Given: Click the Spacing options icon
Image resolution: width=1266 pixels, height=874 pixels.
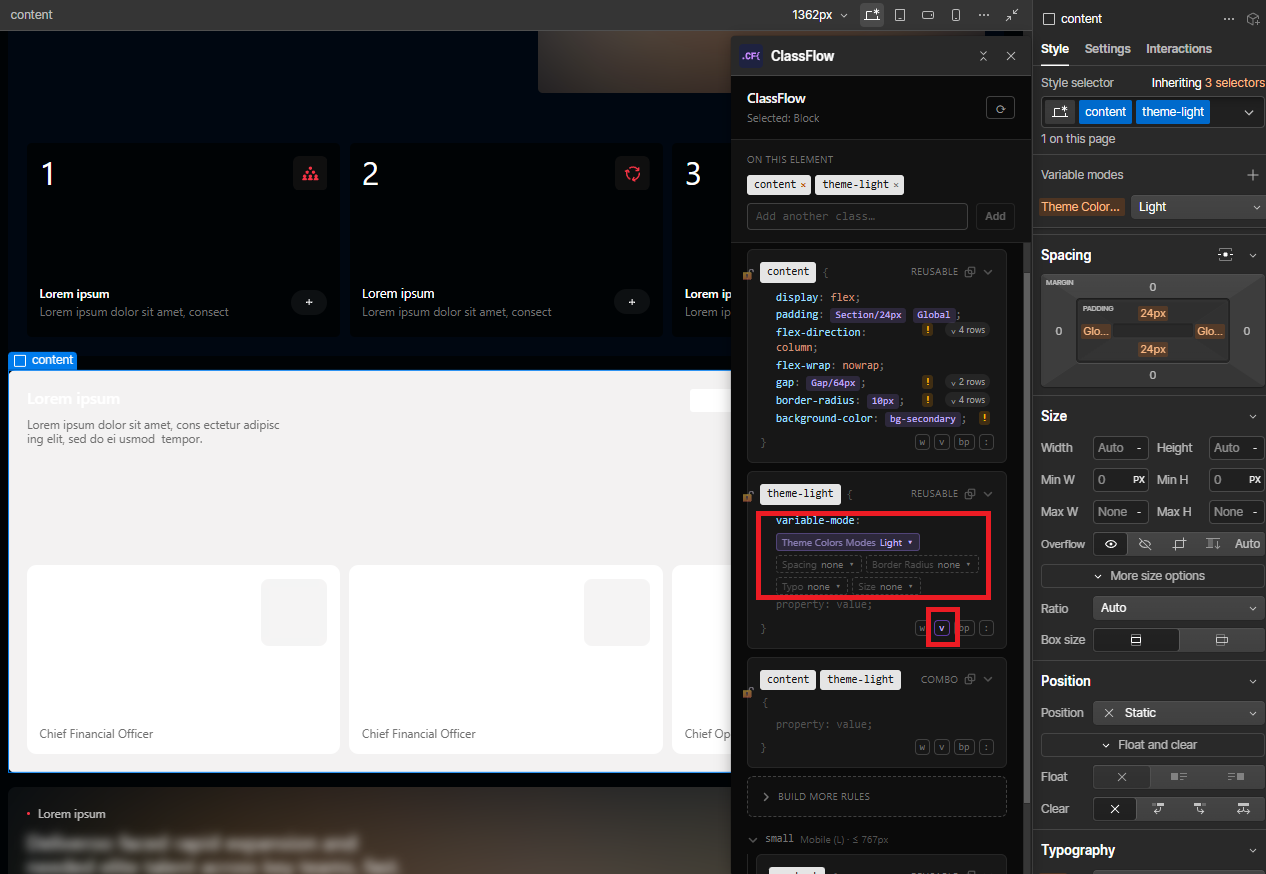Looking at the screenshot, I should click(x=1226, y=255).
